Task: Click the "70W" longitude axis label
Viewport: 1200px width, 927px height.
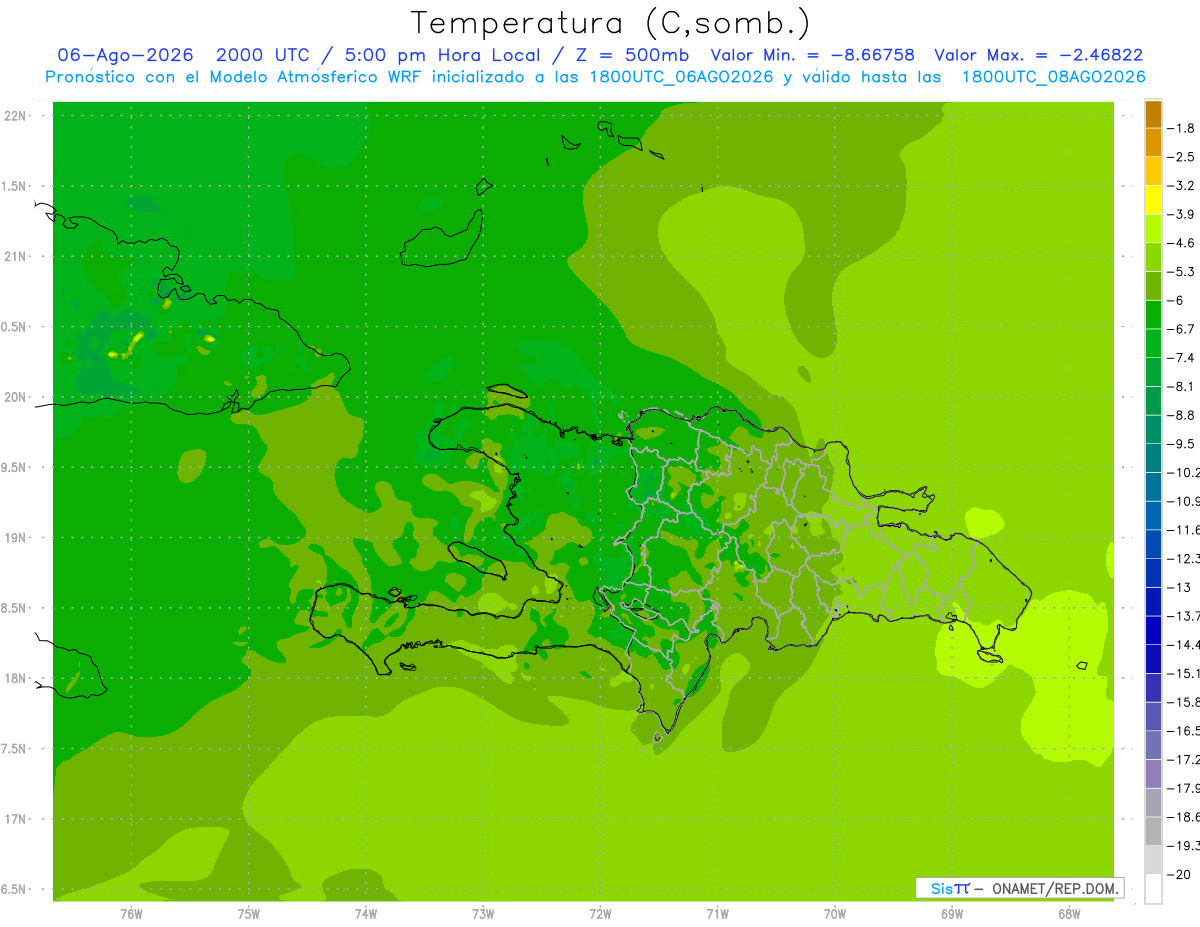Action: click(x=835, y=913)
